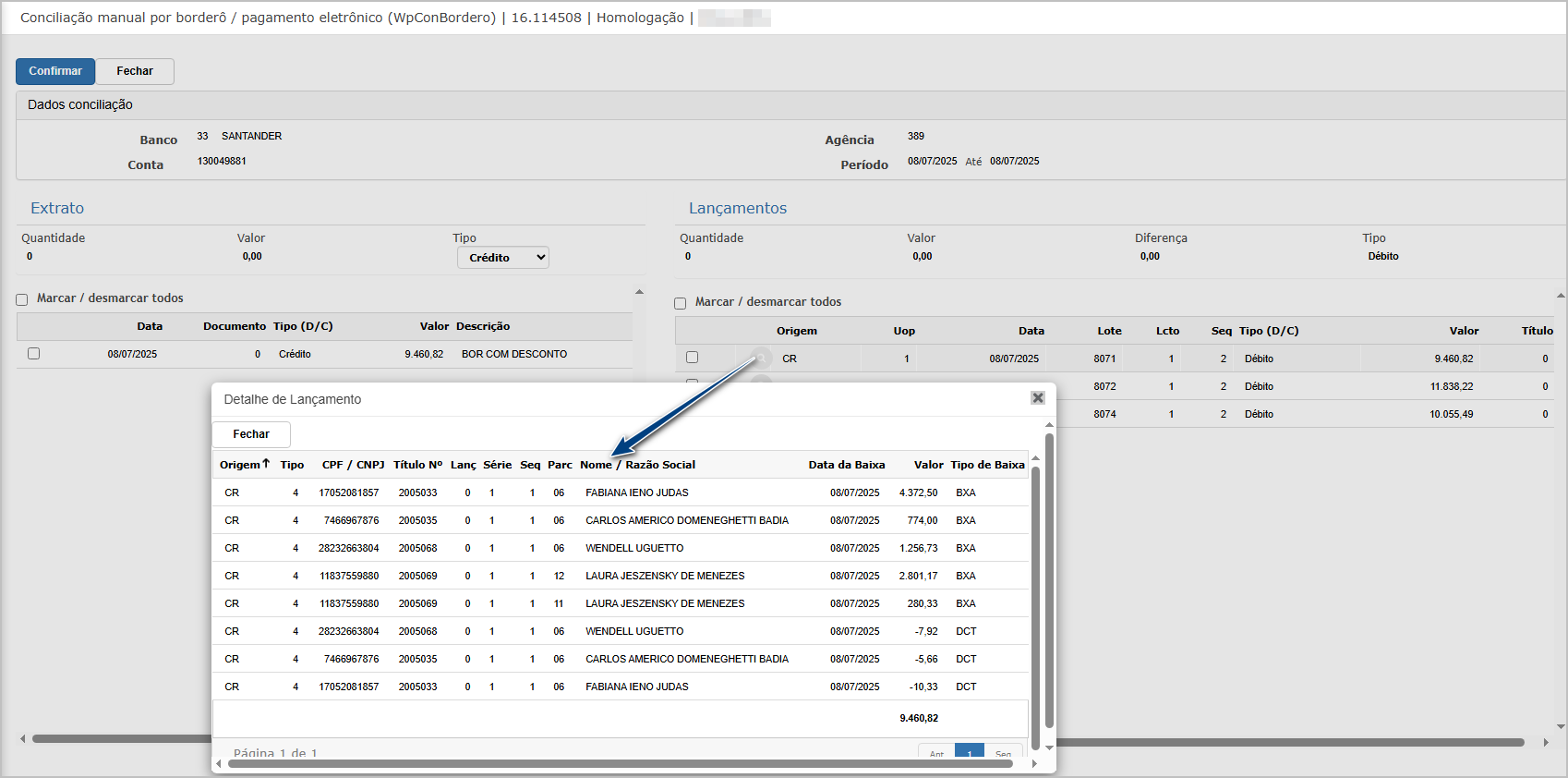1568x778 pixels.
Task: Click the Lançamentos value 10.055,49
Action: pyautogui.click(x=1452, y=414)
